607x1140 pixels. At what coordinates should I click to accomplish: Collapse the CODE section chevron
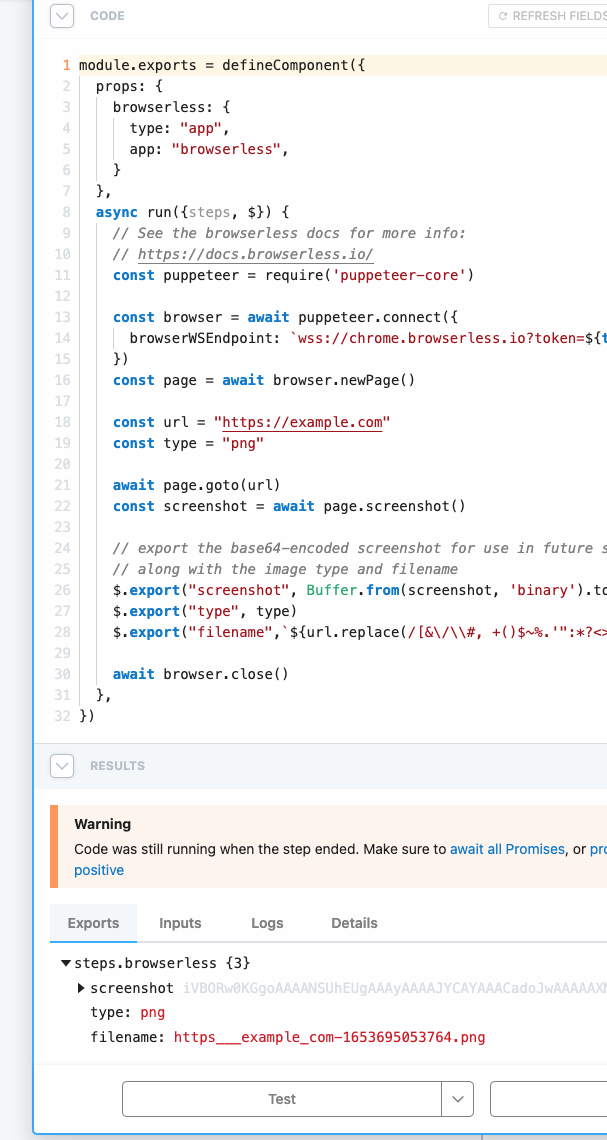coord(61,16)
